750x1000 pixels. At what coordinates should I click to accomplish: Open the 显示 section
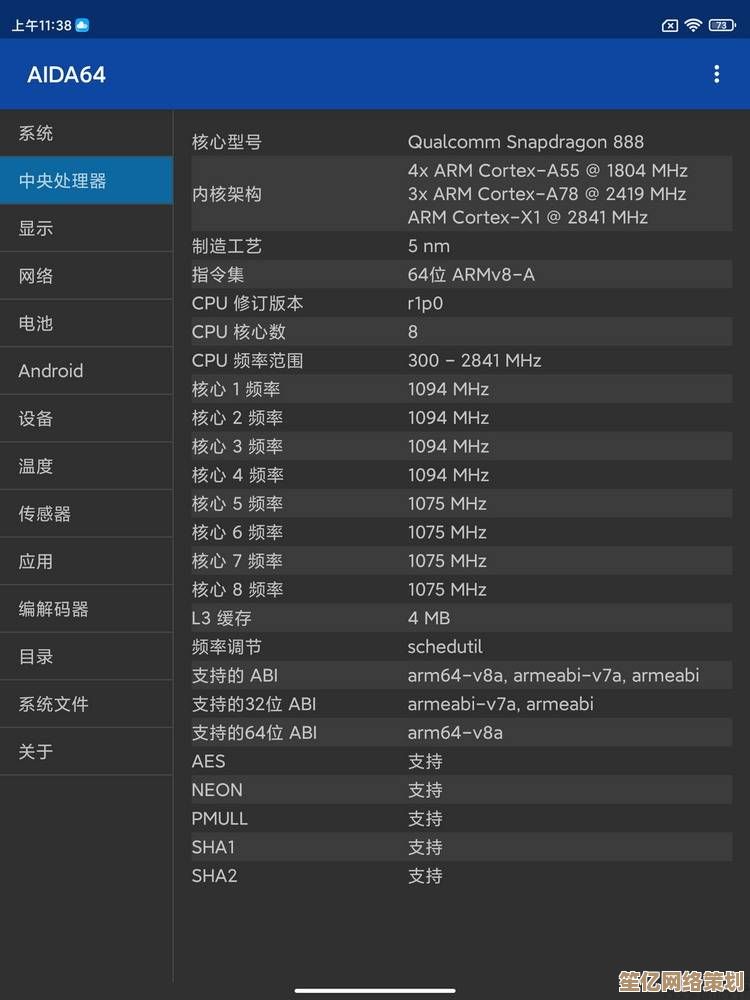click(86, 228)
